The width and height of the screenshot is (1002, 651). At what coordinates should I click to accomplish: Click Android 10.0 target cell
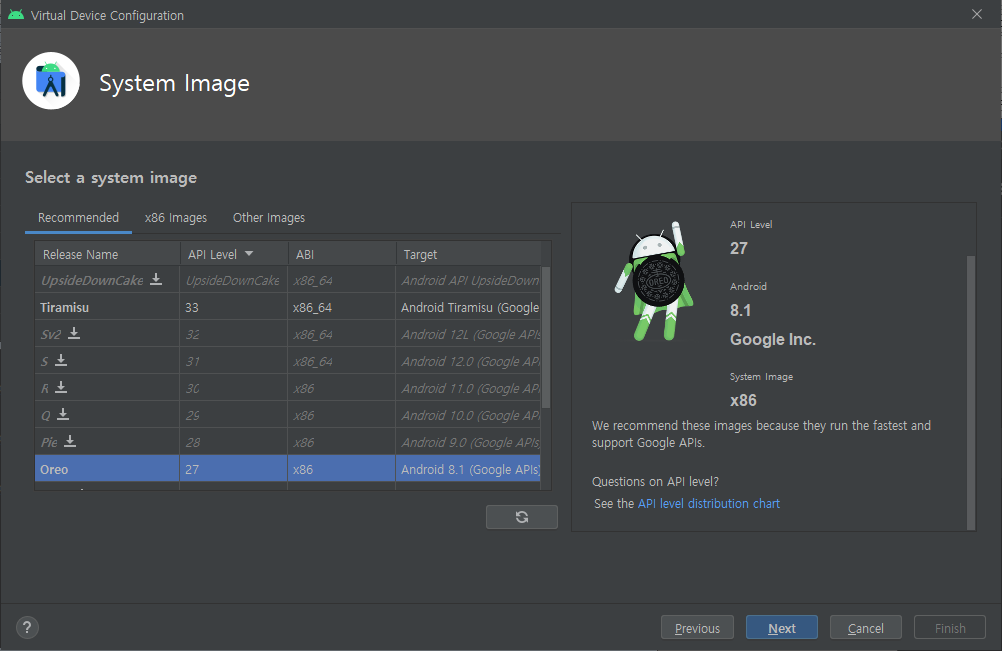(x=468, y=415)
